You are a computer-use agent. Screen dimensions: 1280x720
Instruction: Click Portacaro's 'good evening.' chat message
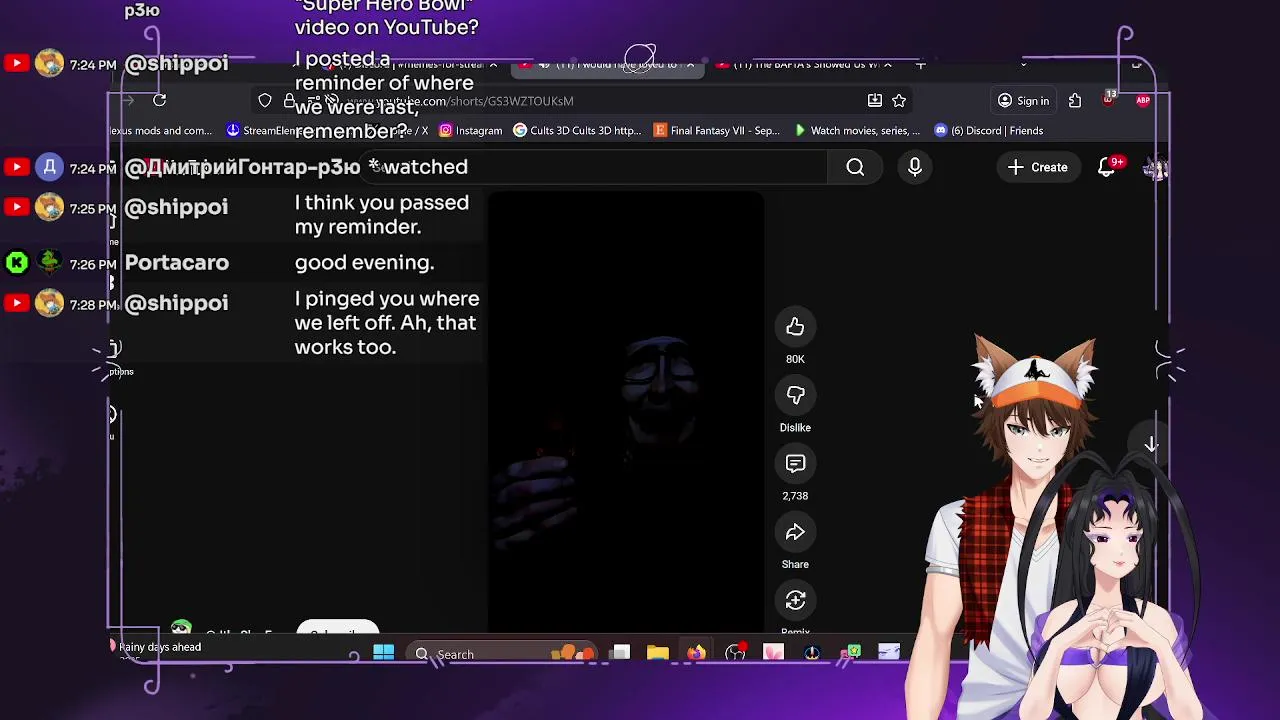pos(364,263)
